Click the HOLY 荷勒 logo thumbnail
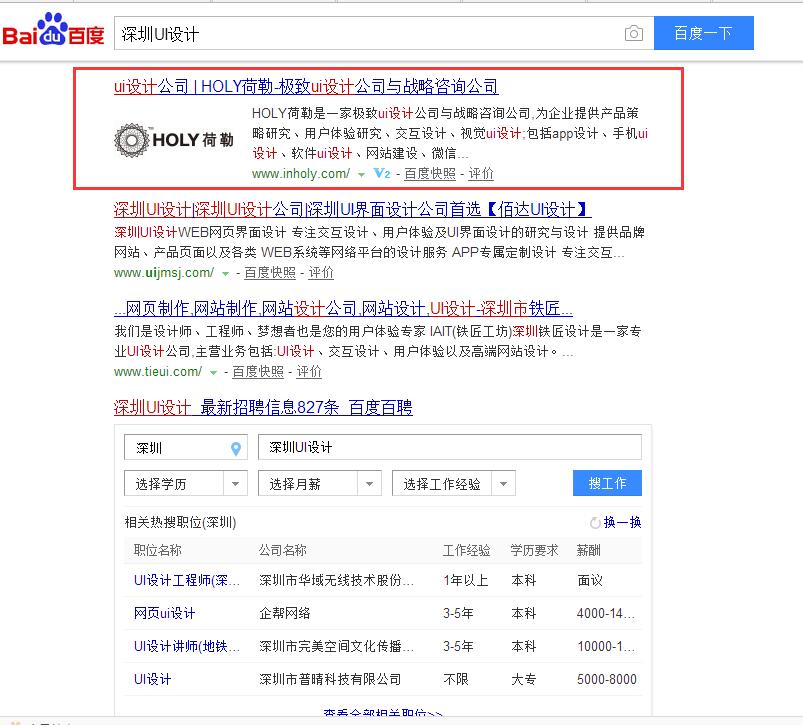 click(174, 140)
